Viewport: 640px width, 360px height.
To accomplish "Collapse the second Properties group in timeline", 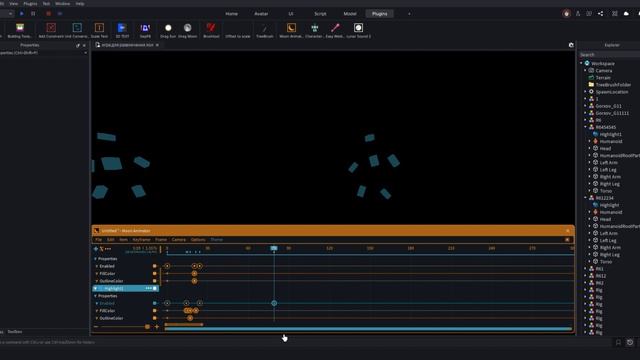I will click(x=96, y=296).
